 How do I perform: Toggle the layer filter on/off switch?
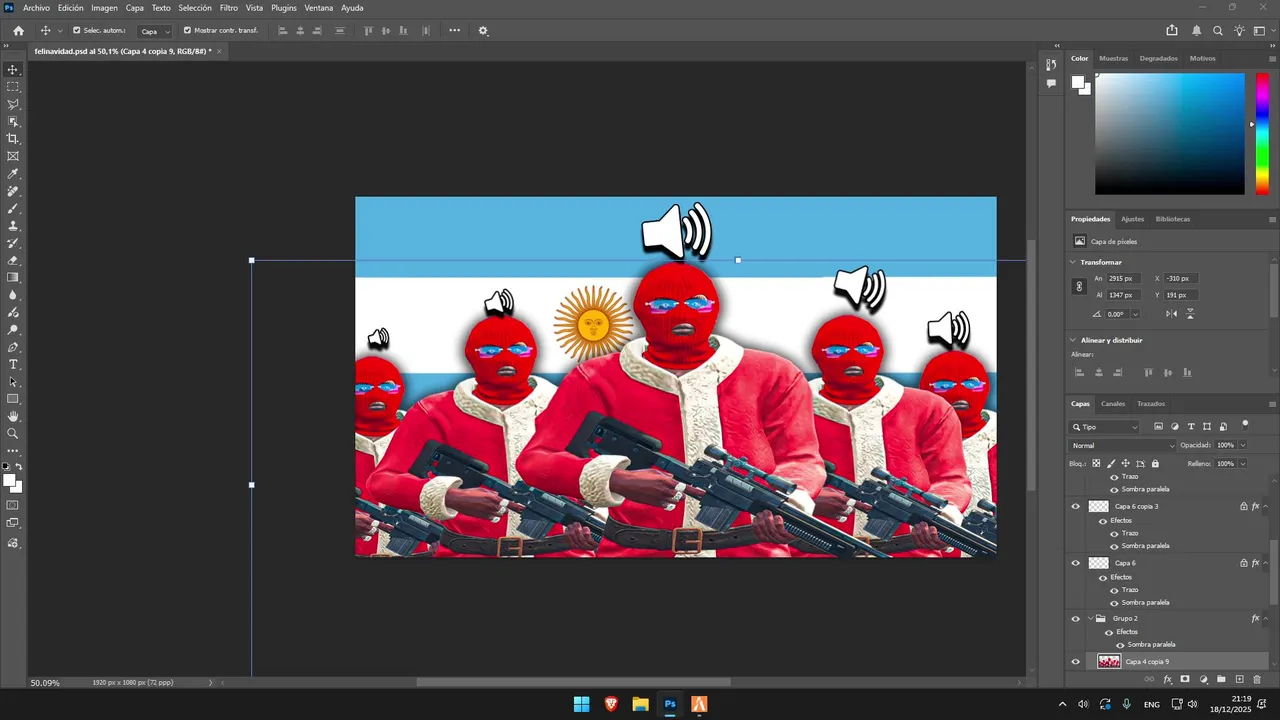click(1245, 425)
